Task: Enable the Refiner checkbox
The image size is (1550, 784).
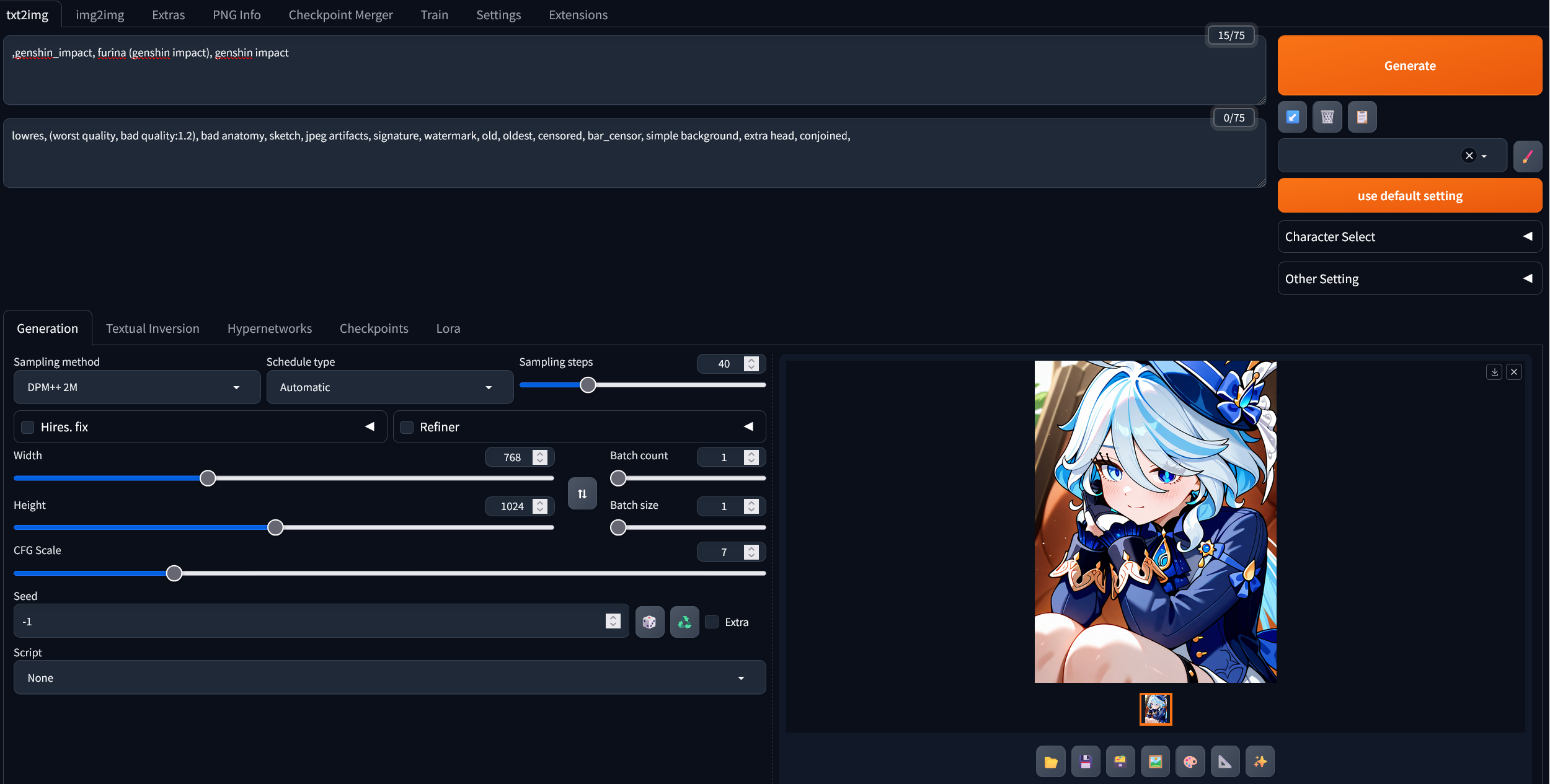Action: click(407, 427)
